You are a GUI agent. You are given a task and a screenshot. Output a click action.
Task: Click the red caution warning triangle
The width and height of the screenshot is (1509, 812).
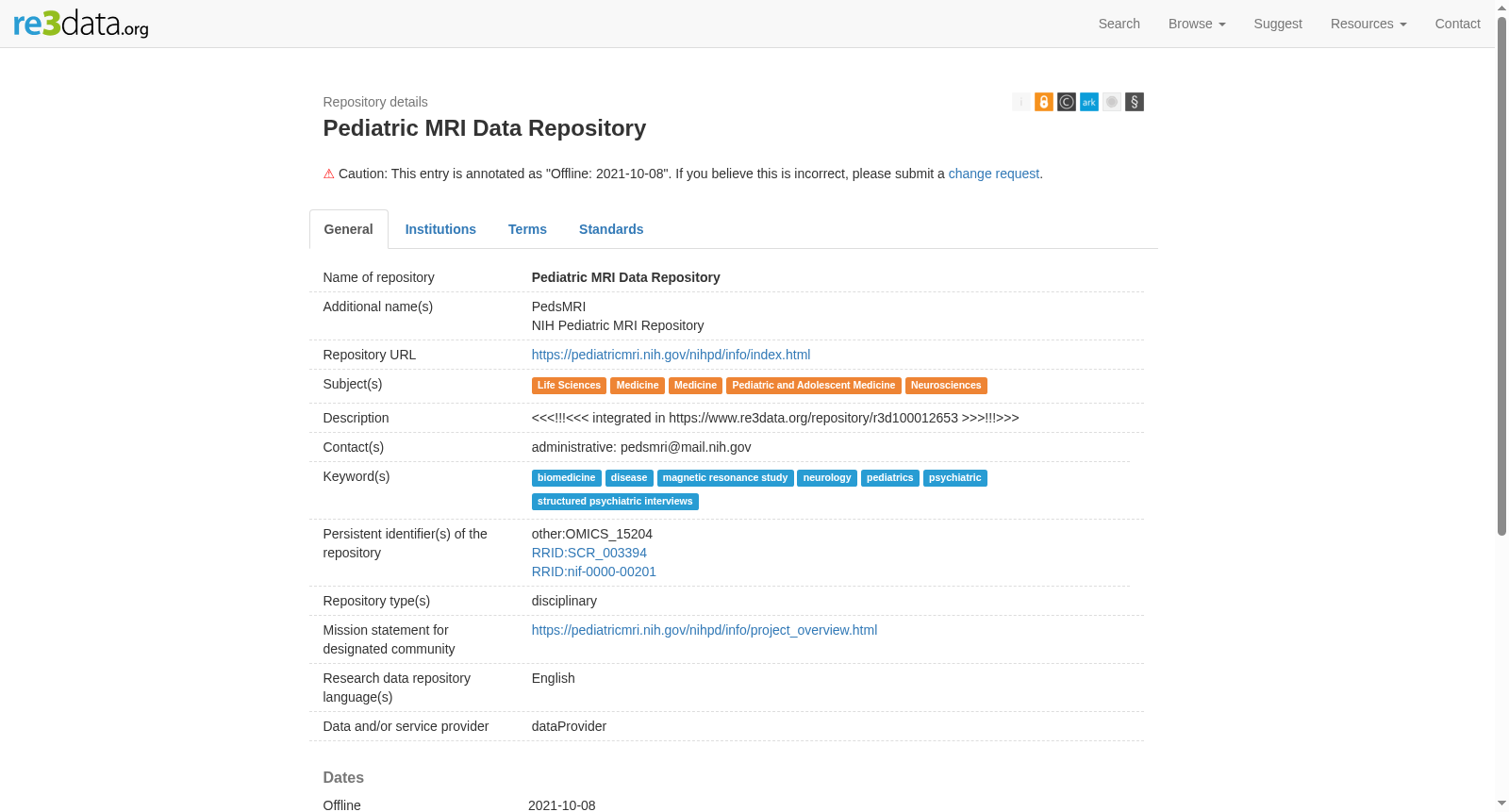tap(329, 174)
